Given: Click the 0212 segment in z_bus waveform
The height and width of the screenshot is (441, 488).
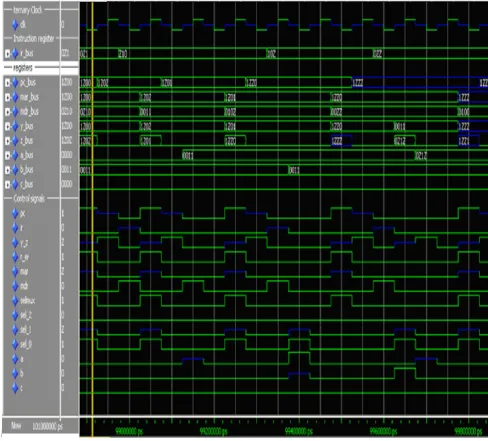Looking at the screenshot, I should (404, 141).
